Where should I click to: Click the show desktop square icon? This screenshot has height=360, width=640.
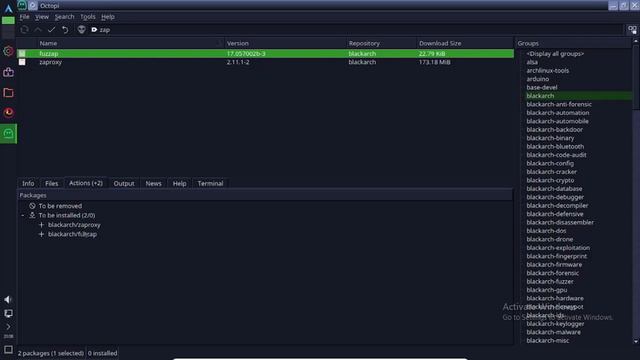pos(8,350)
